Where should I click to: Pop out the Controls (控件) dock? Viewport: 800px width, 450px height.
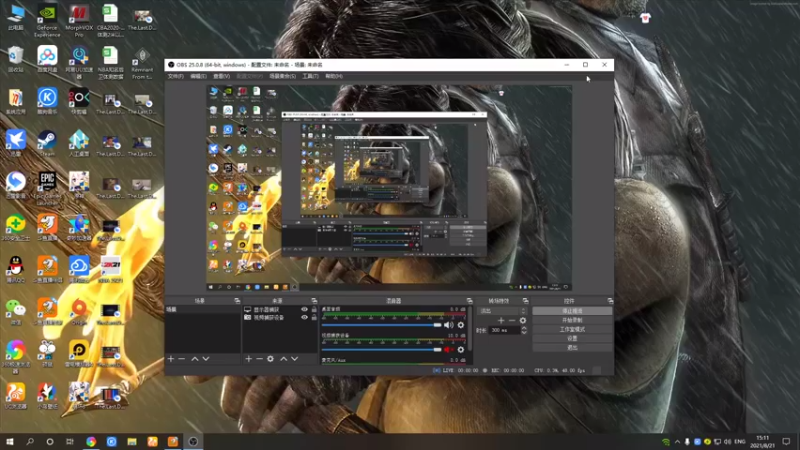tap(610, 301)
